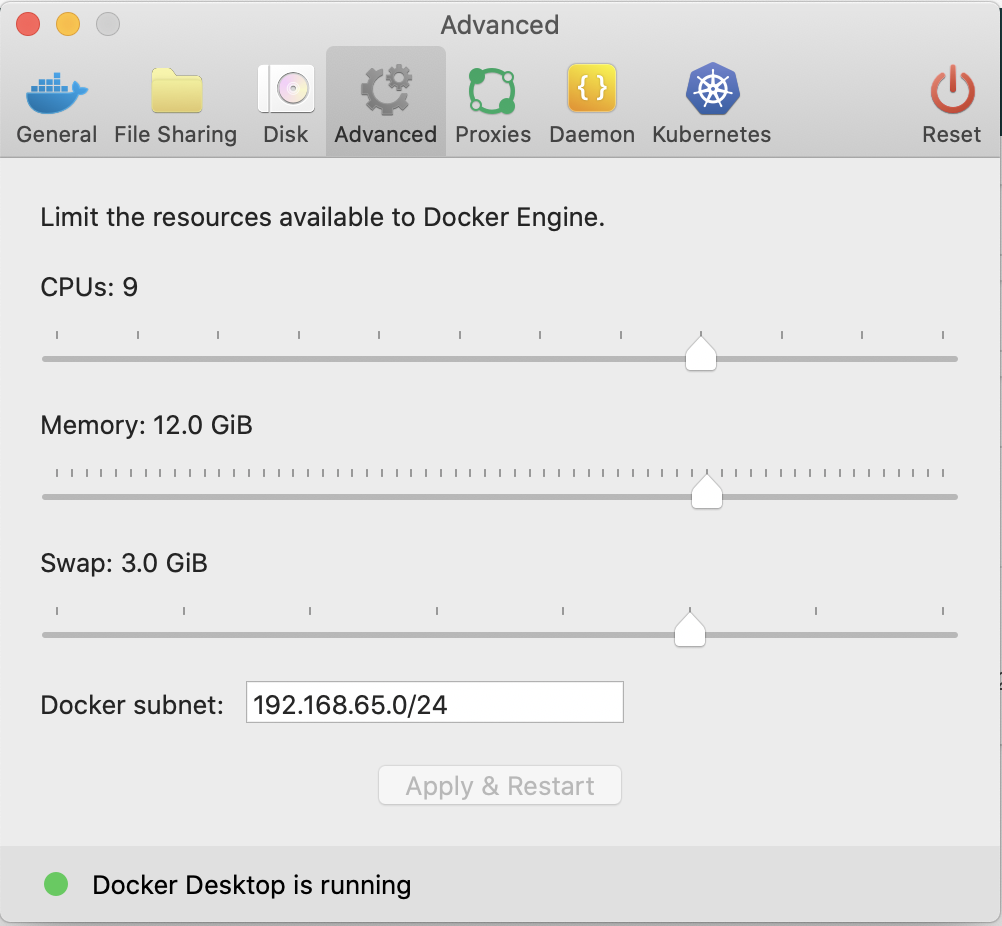The image size is (1002, 926).
Task: Click the File Sharing tab label
Action: (176, 135)
